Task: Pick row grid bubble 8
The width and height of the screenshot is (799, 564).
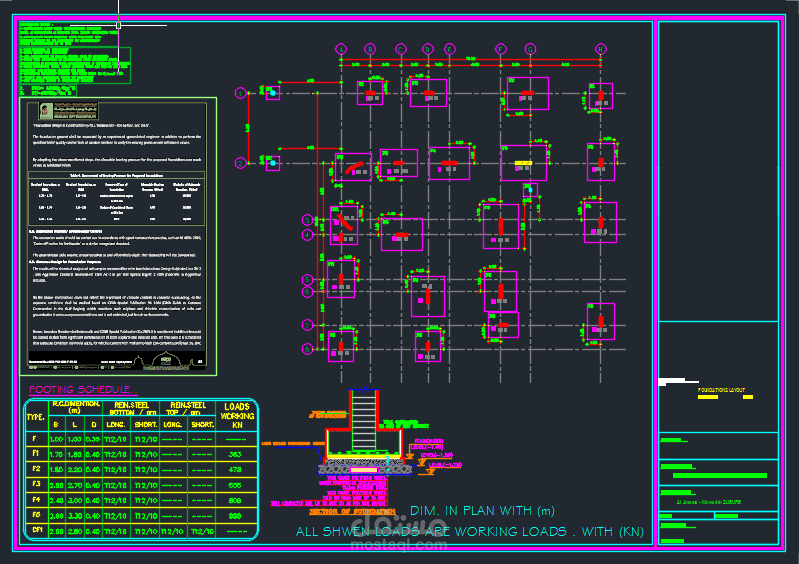Action: click(x=307, y=350)
